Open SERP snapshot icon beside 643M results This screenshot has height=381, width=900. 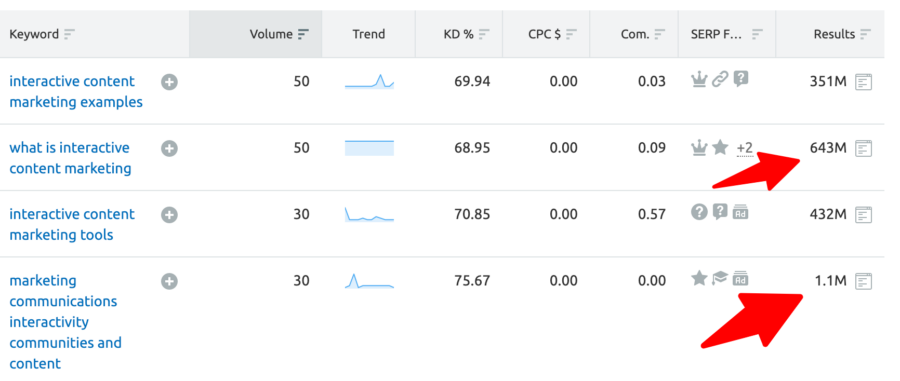pos(863,149)
